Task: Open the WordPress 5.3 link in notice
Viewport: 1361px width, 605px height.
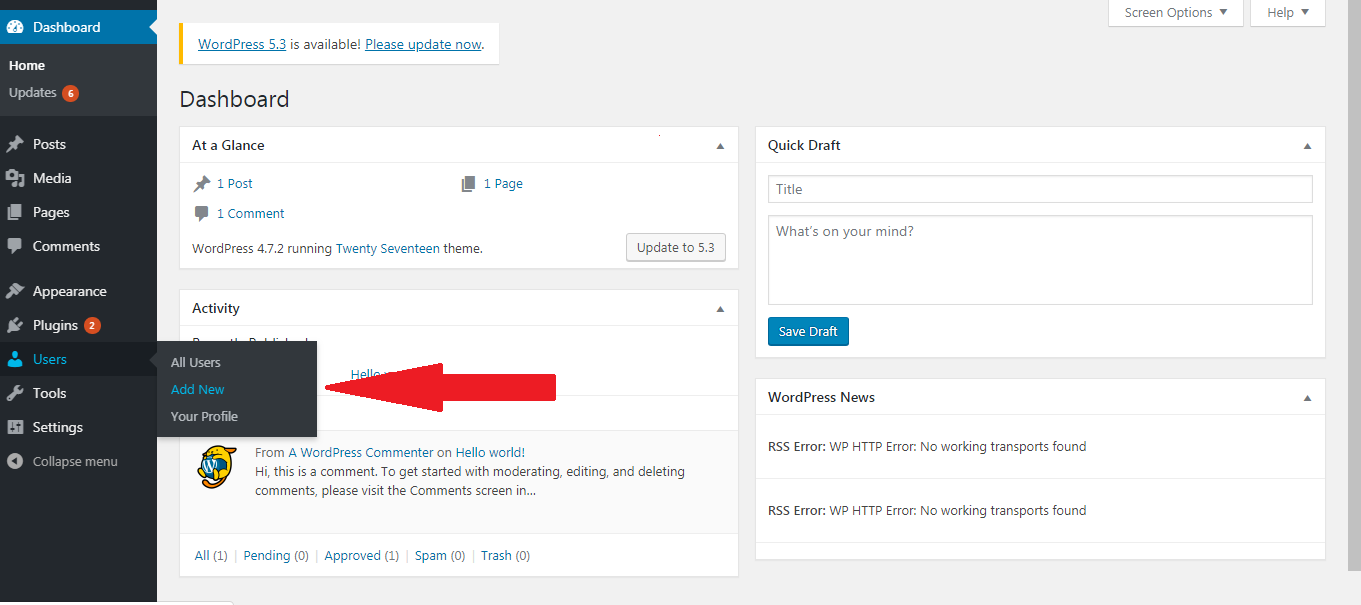Action: (x=242, y=44)
